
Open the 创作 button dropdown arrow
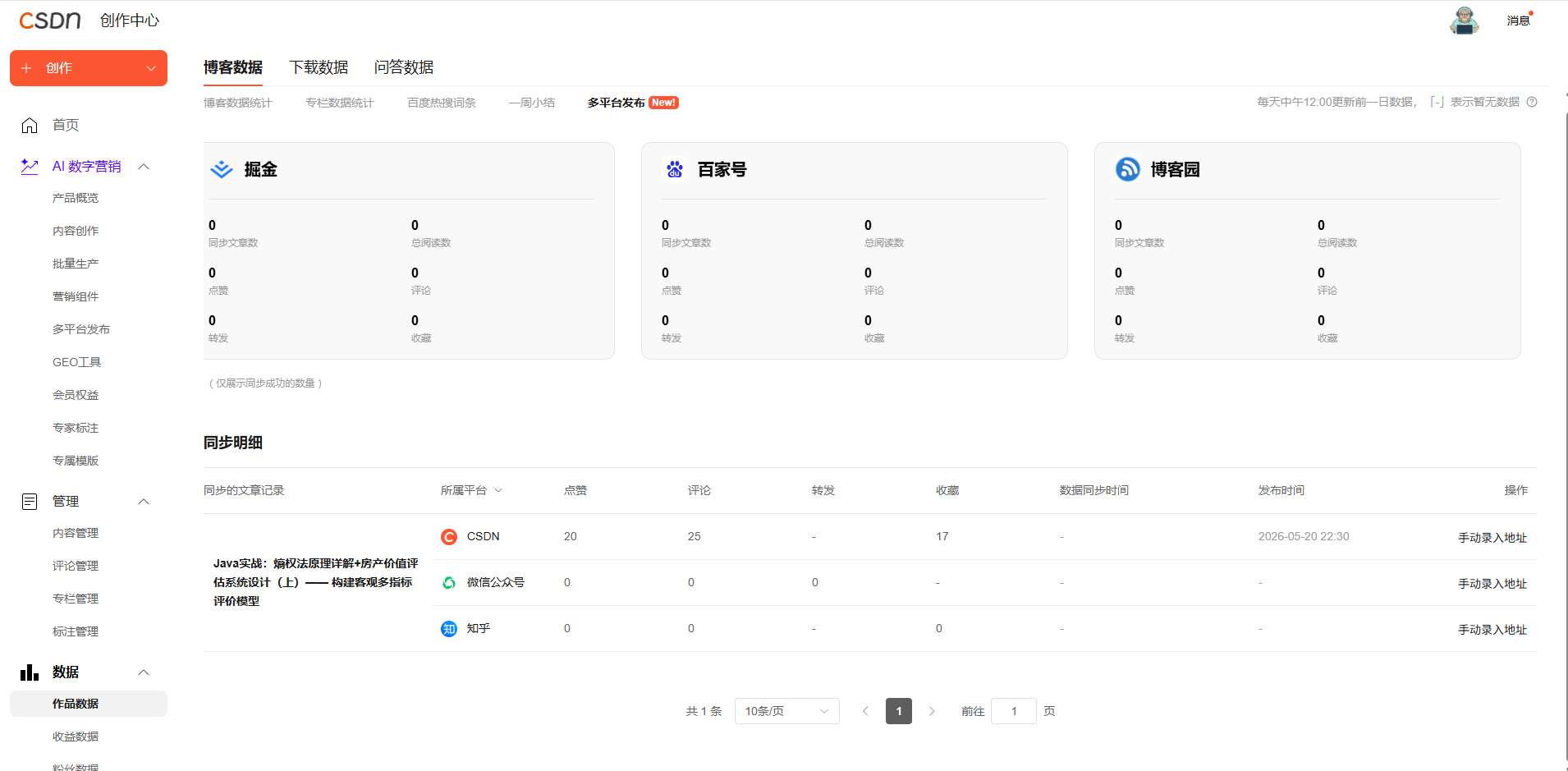point(151,68)
